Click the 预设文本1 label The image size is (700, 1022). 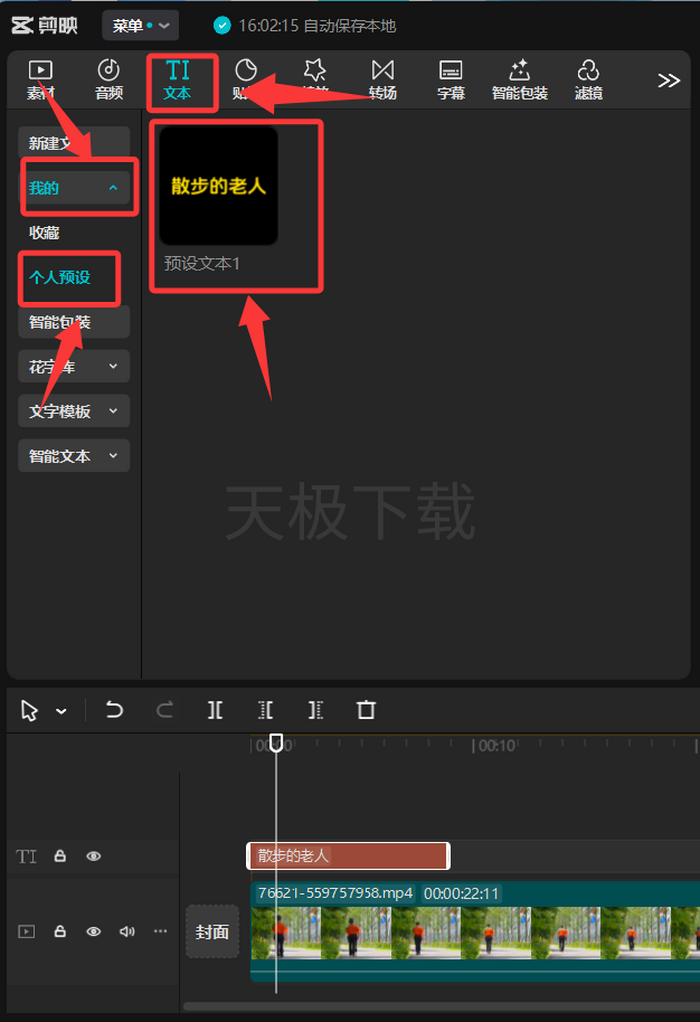202,263
